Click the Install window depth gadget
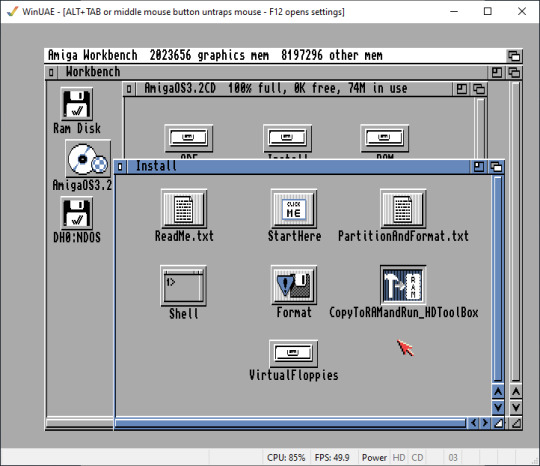540x466 pixels. click(x=496, y=167)
